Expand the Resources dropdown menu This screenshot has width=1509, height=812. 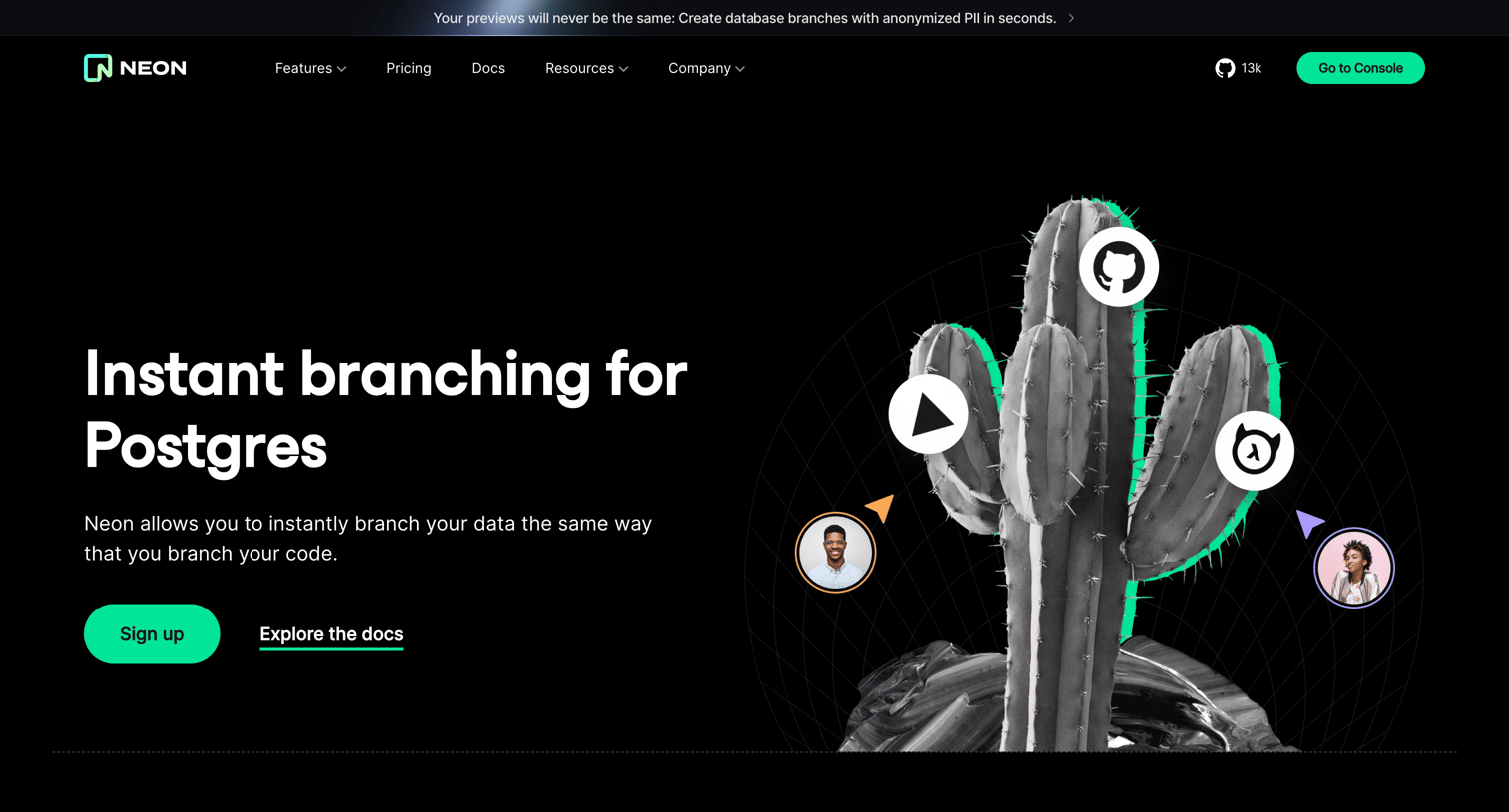tap(586, 68)
